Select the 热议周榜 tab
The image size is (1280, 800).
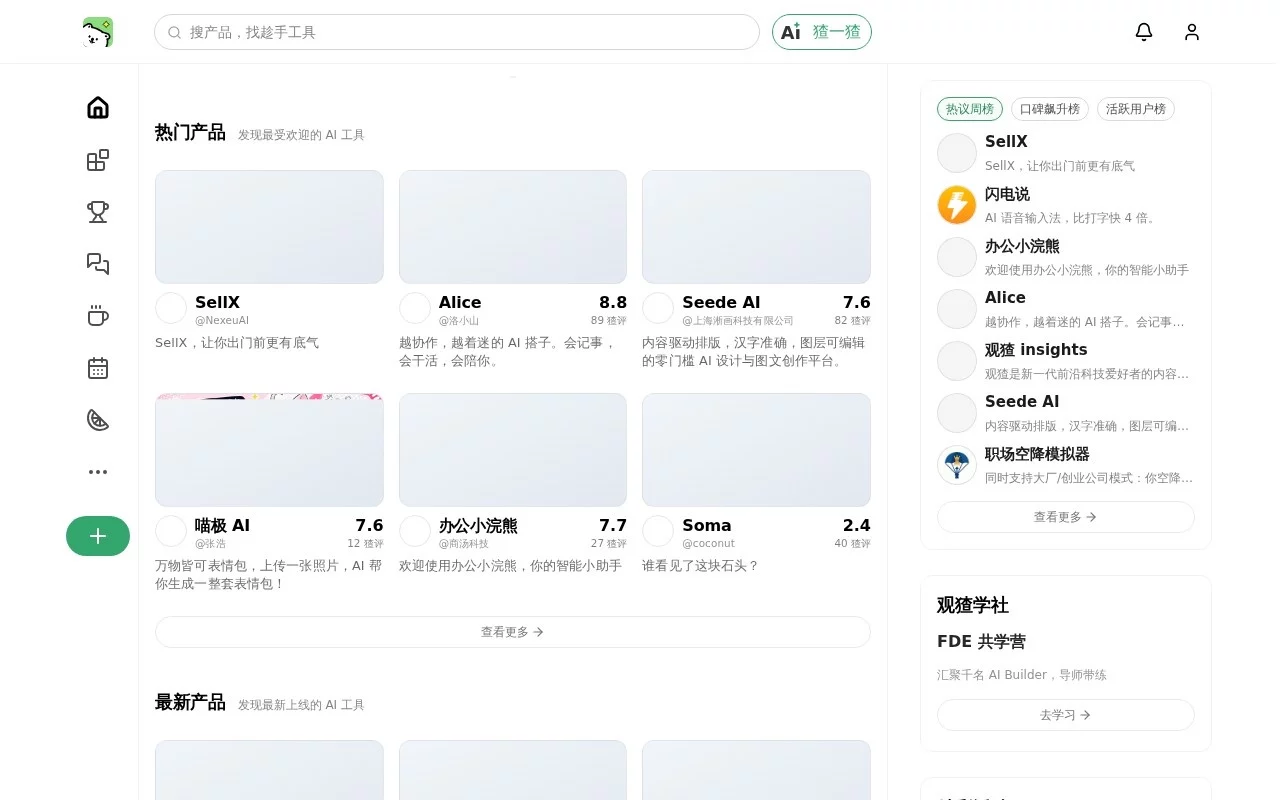click(x=970, y=109)
